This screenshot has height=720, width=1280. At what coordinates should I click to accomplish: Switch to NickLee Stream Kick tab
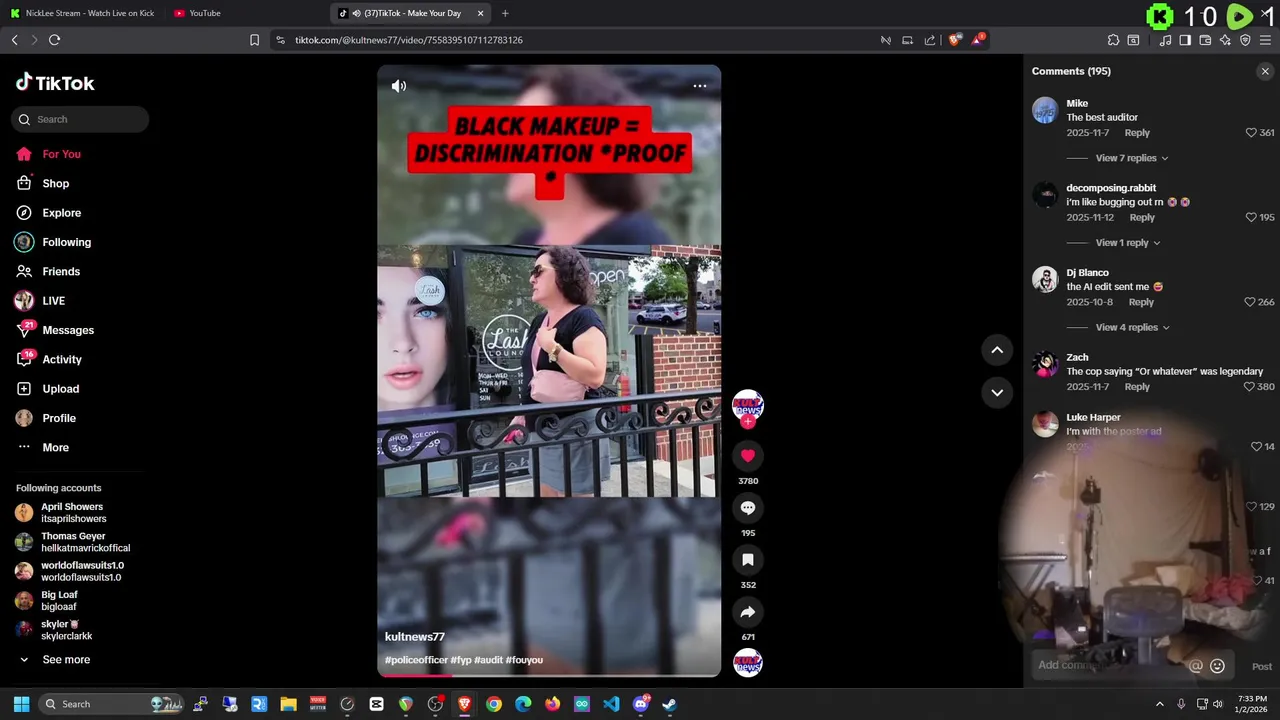(82, 13)
